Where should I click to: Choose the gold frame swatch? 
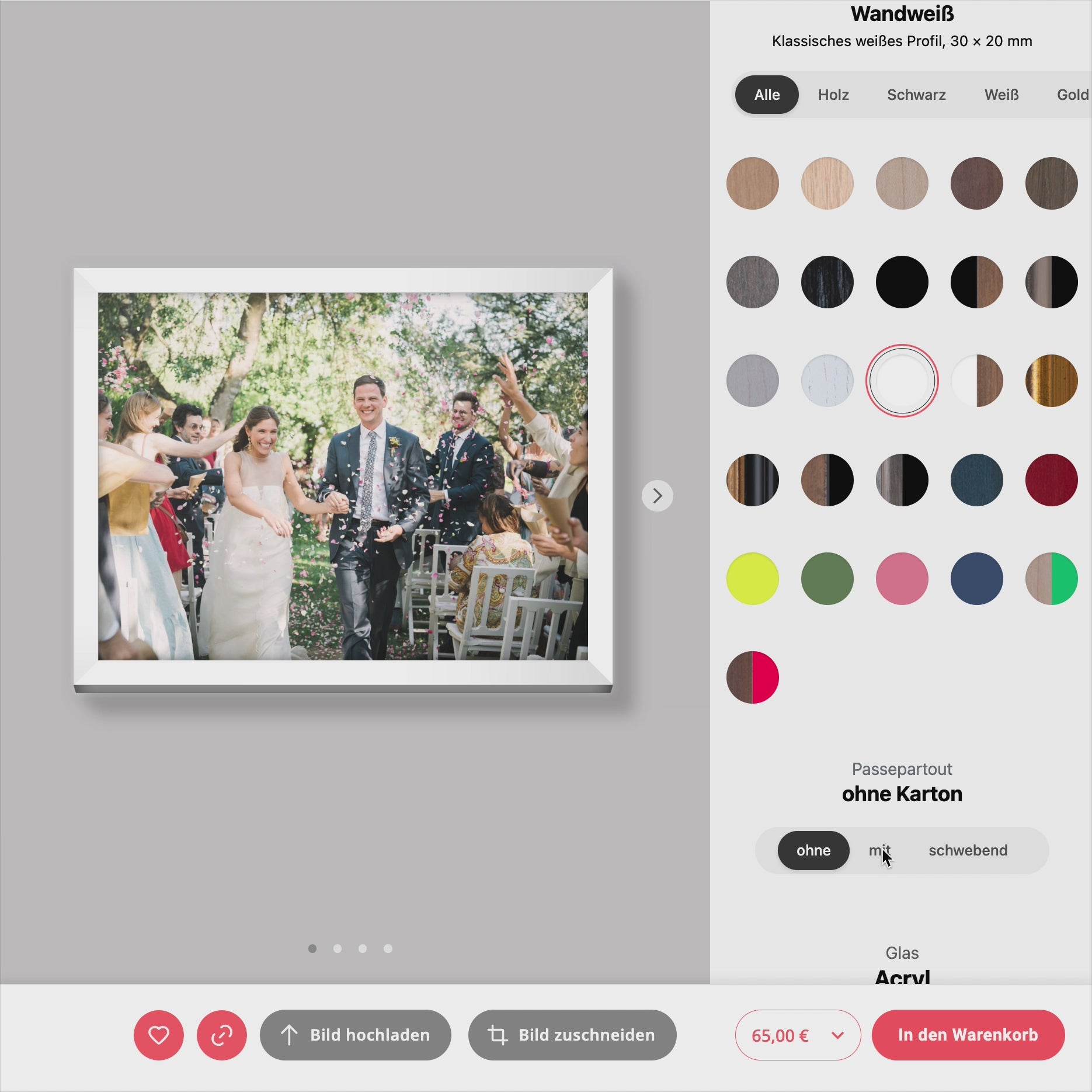click(1052, 381)
